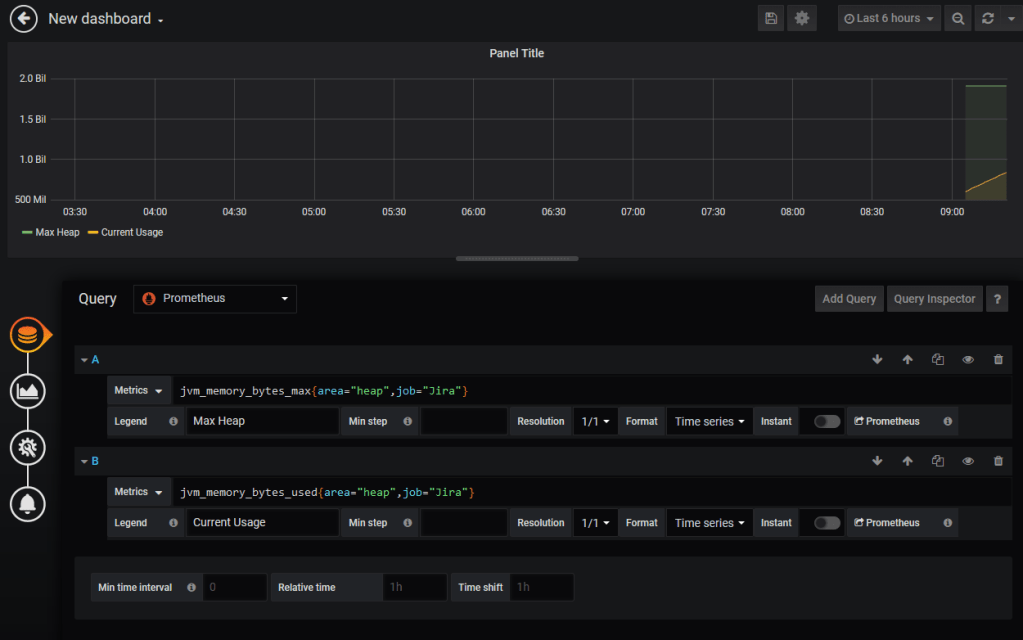Open the Alert bell tab in sidebar
Viewport: 1023px width, 640px height.
pos(28,504)
